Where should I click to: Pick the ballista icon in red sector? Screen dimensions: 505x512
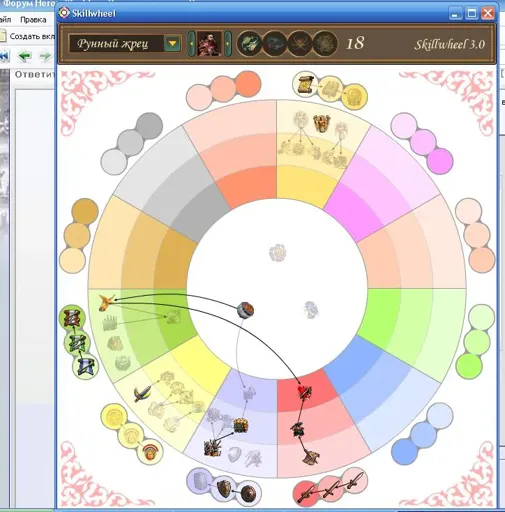[311, 457]
